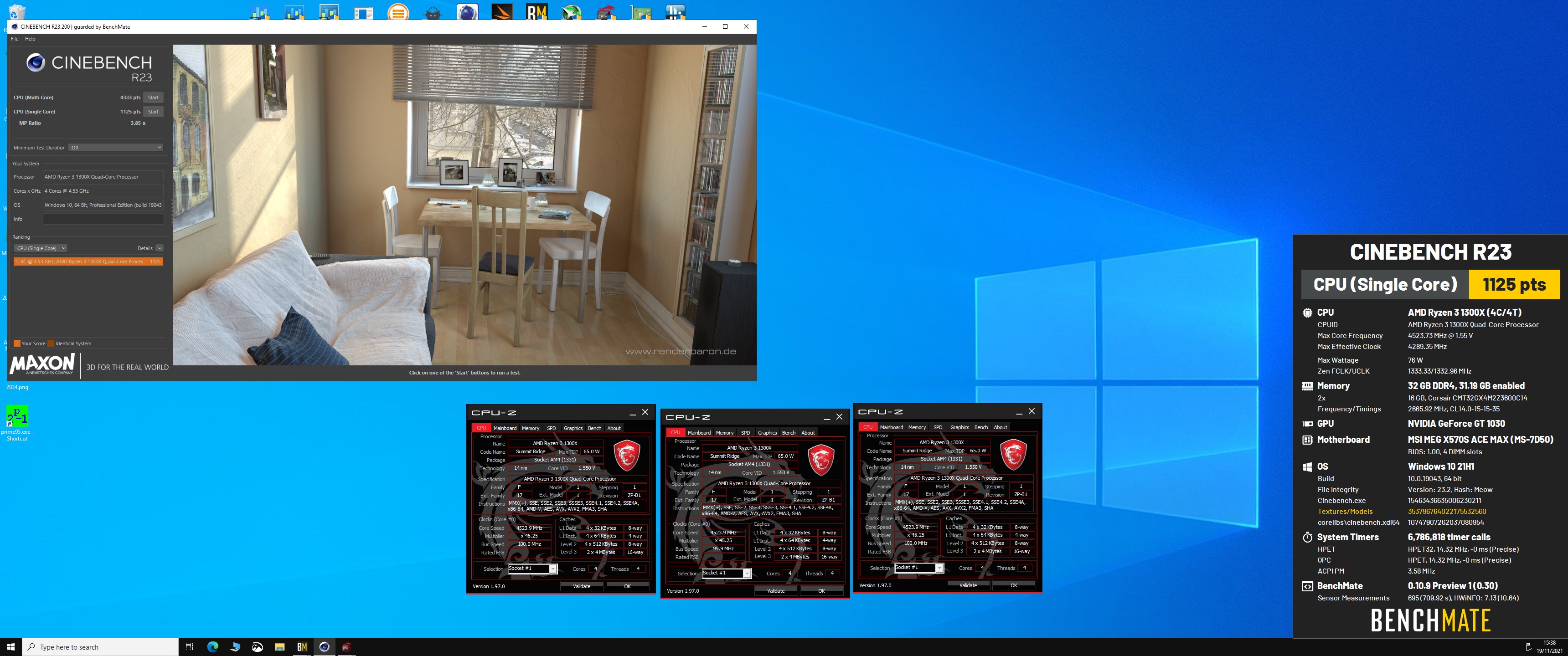The height and width of the screenshot is (656, 1568).
Task: Click Validate in the left CPU-Z window
Action: pos(581,586)
